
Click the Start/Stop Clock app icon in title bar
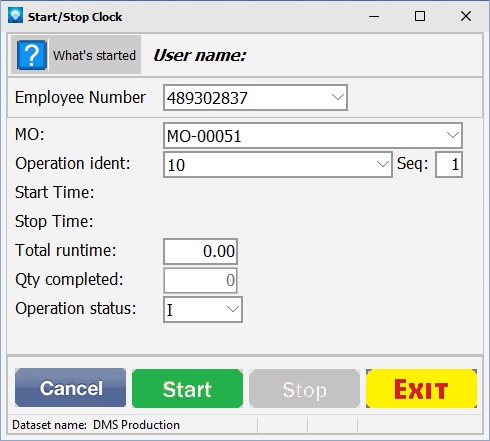point(15,16)
